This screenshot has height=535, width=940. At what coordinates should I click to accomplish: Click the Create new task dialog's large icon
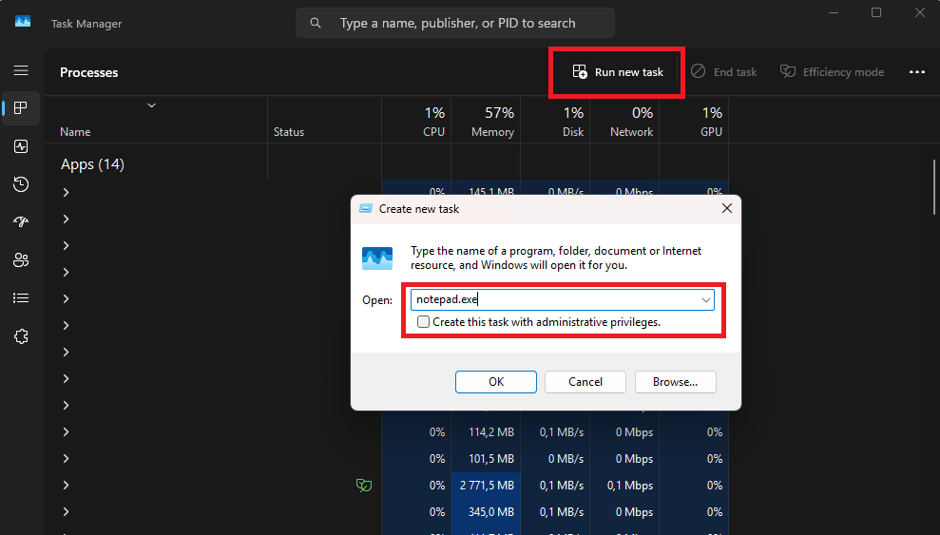coord(377,259)
